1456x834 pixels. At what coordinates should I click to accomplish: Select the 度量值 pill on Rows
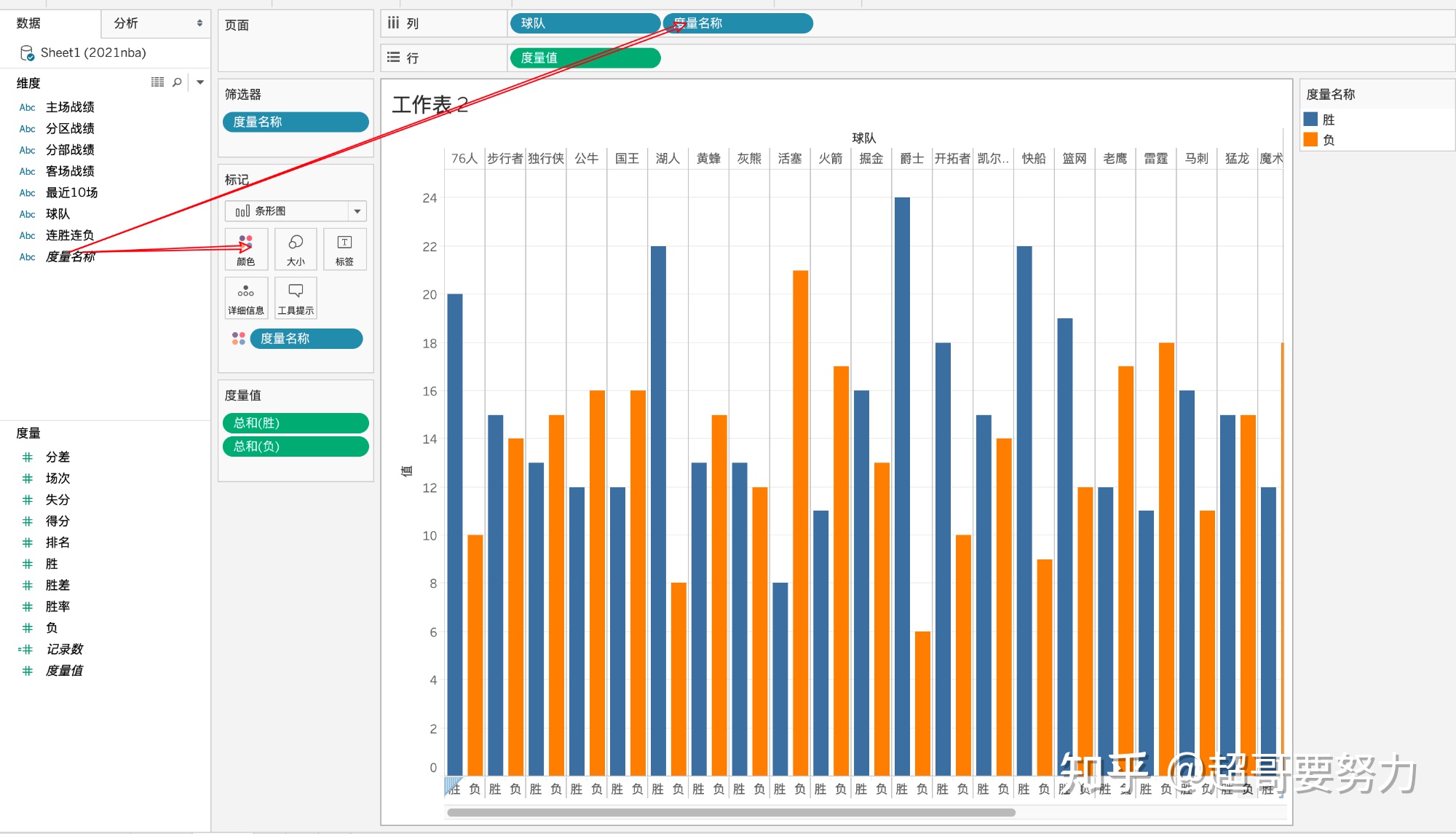(585, 58)
